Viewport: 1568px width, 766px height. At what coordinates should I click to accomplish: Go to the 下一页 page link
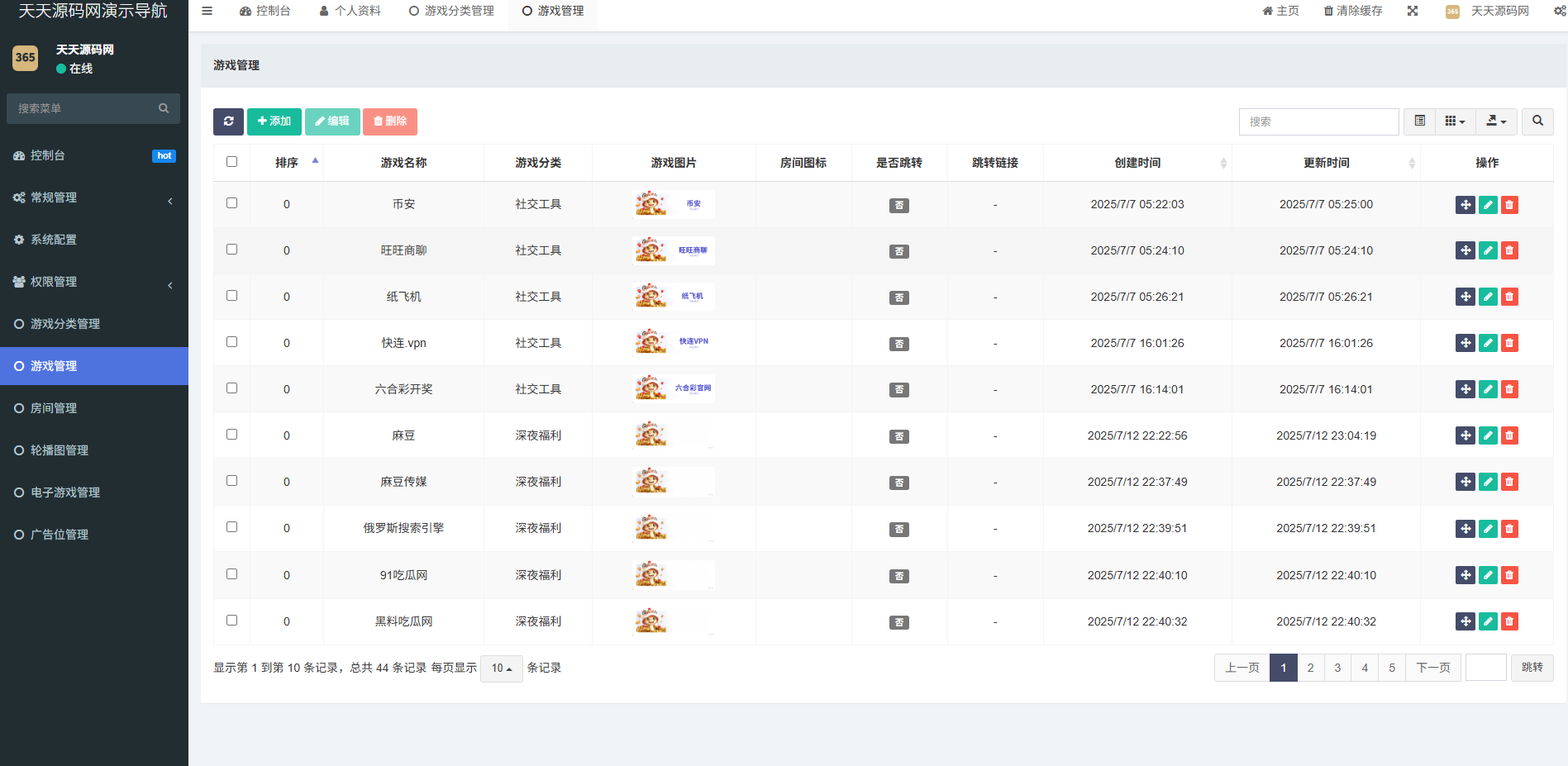(x=1432, y=668)
